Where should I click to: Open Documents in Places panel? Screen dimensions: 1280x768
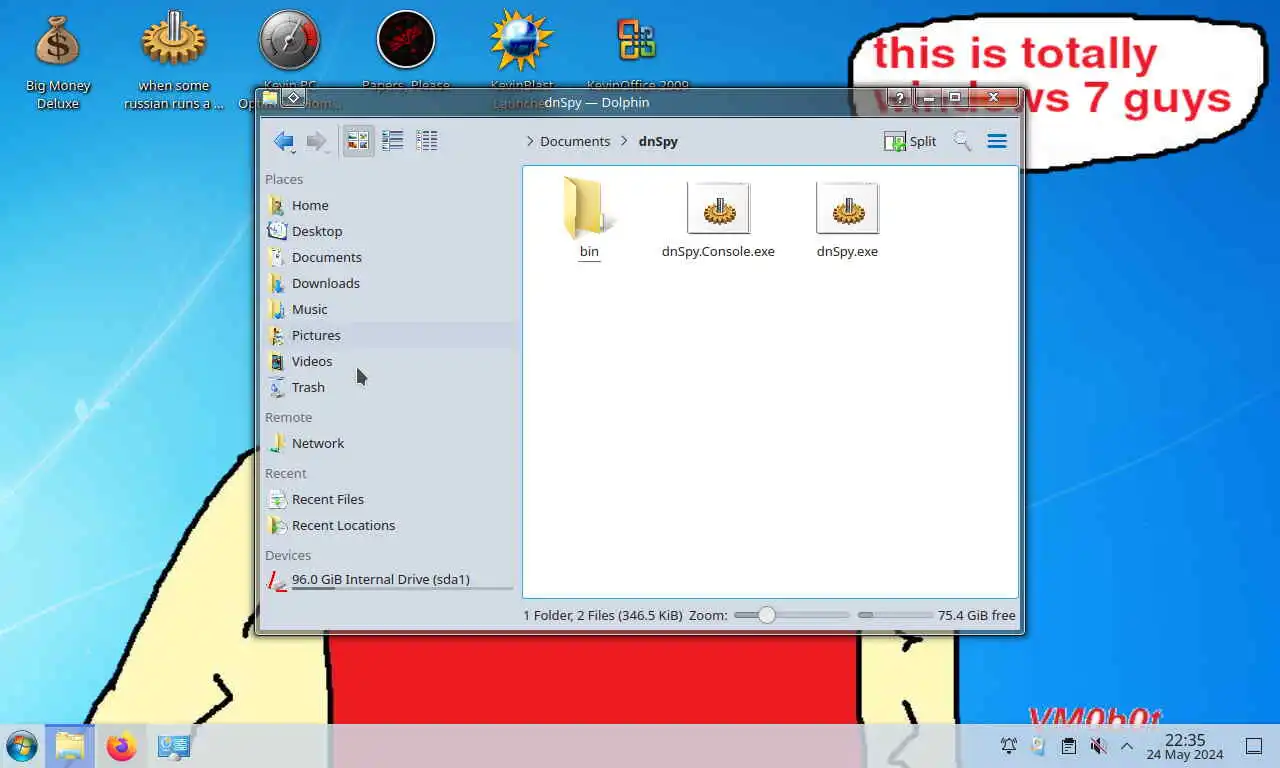coord(388,257)
